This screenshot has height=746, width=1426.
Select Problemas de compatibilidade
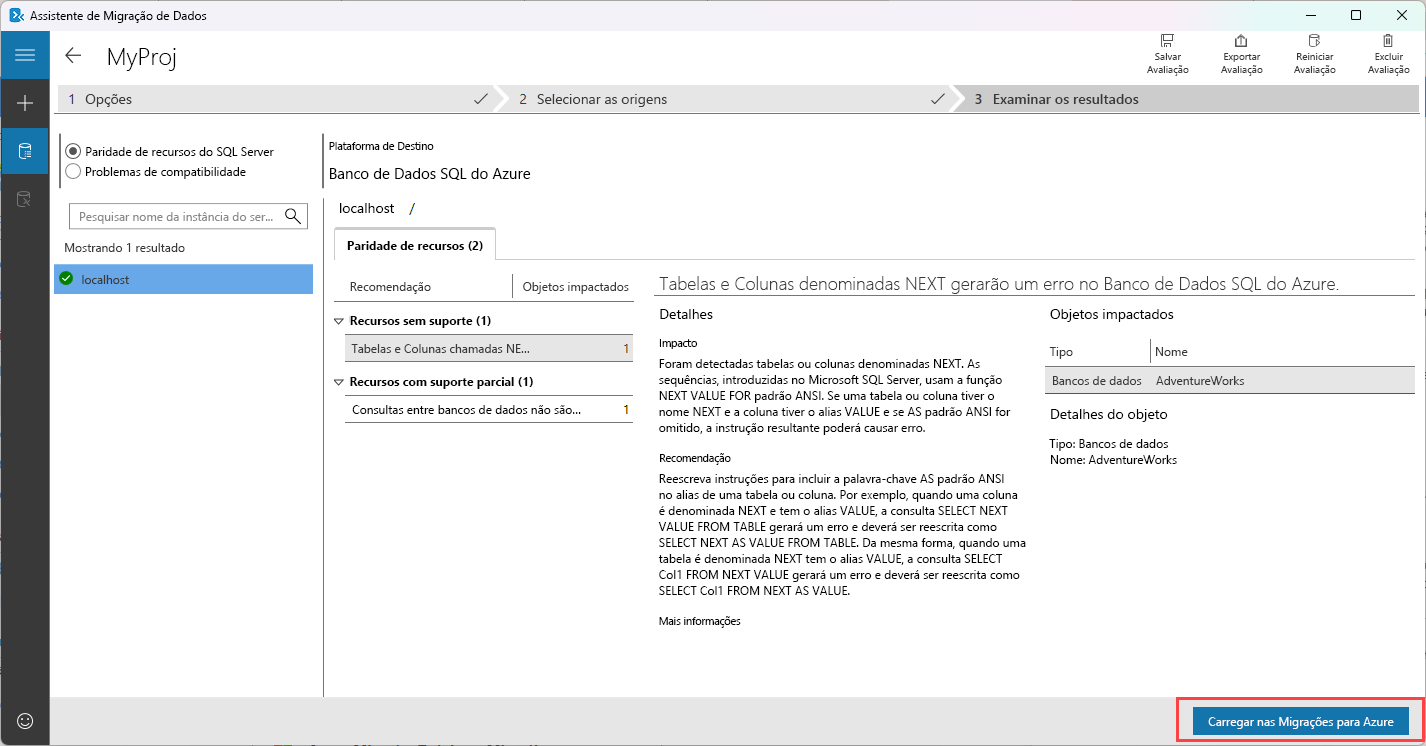[72, 170]
